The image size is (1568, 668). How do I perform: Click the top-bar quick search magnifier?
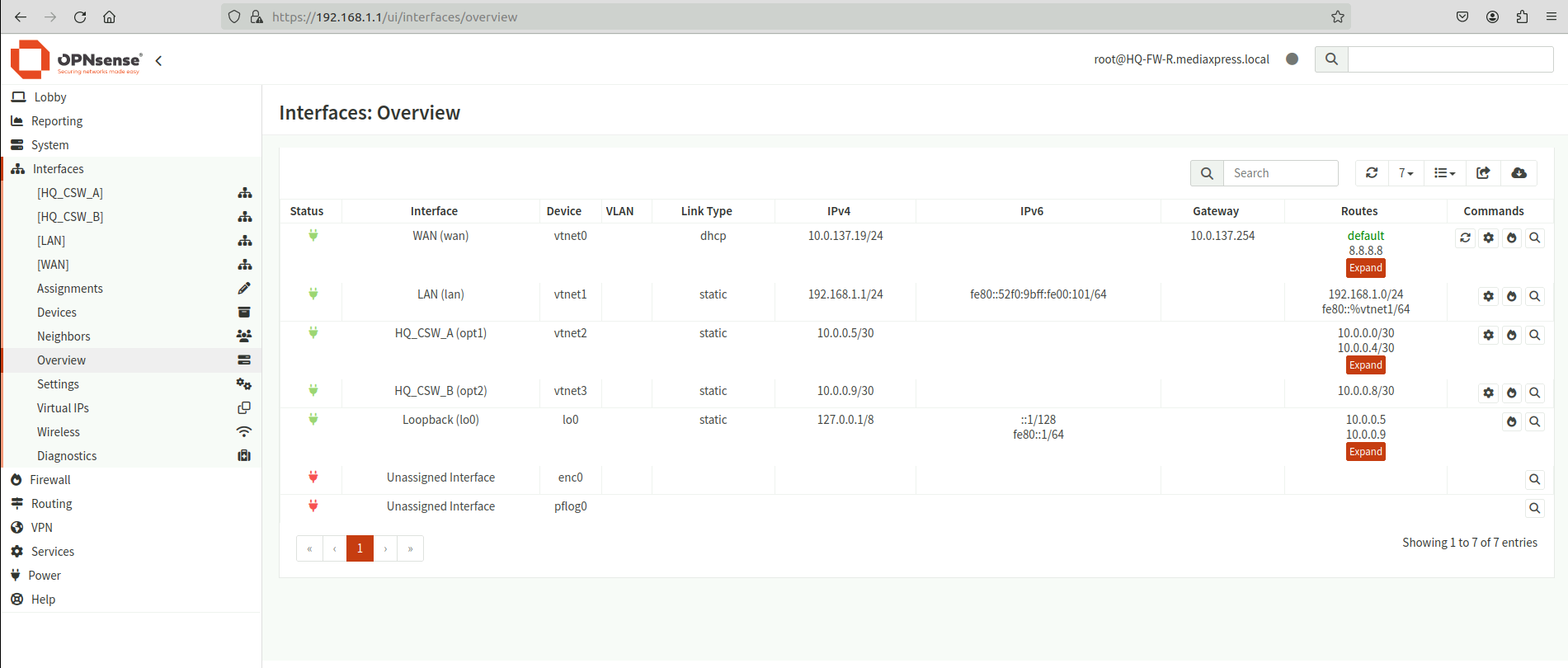coord(1331,59)
